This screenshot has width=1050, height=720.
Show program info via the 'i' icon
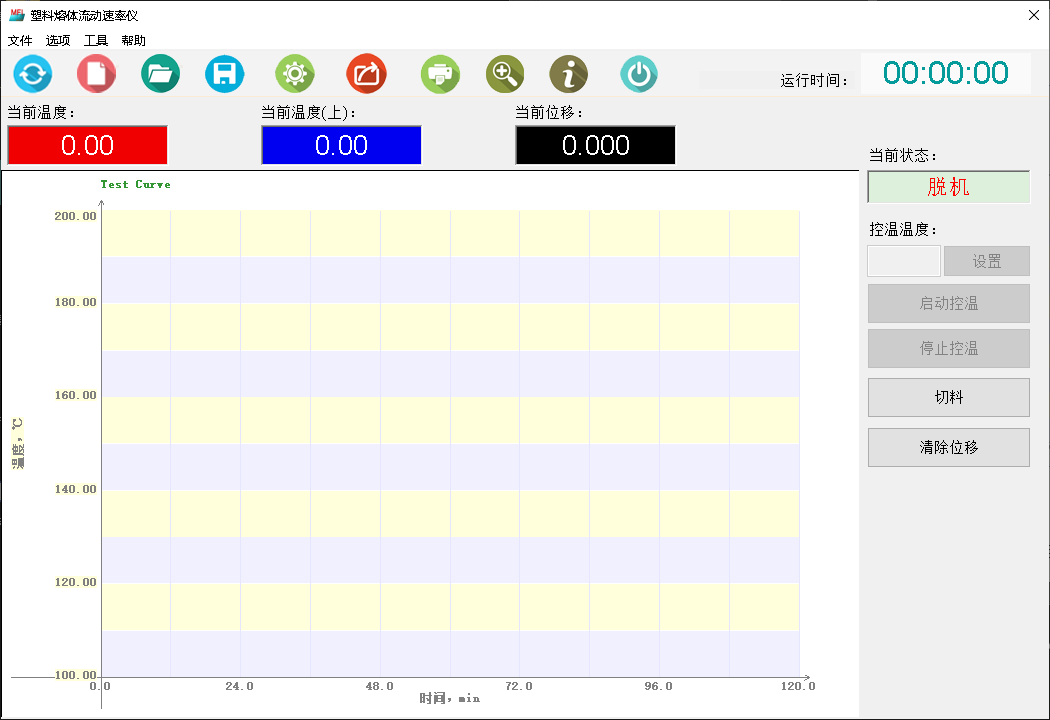568,74
